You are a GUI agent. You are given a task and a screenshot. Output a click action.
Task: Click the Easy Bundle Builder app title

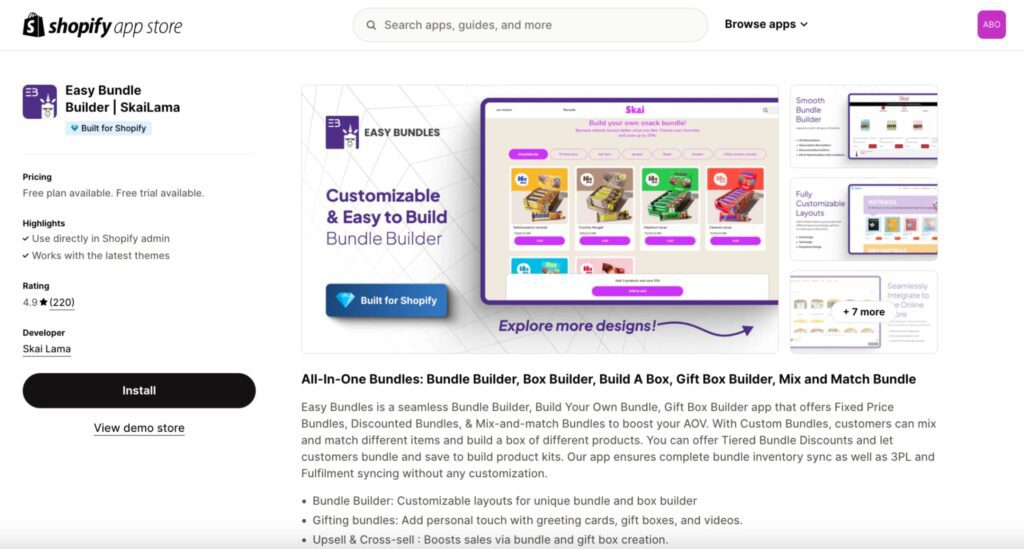point(122,98)
